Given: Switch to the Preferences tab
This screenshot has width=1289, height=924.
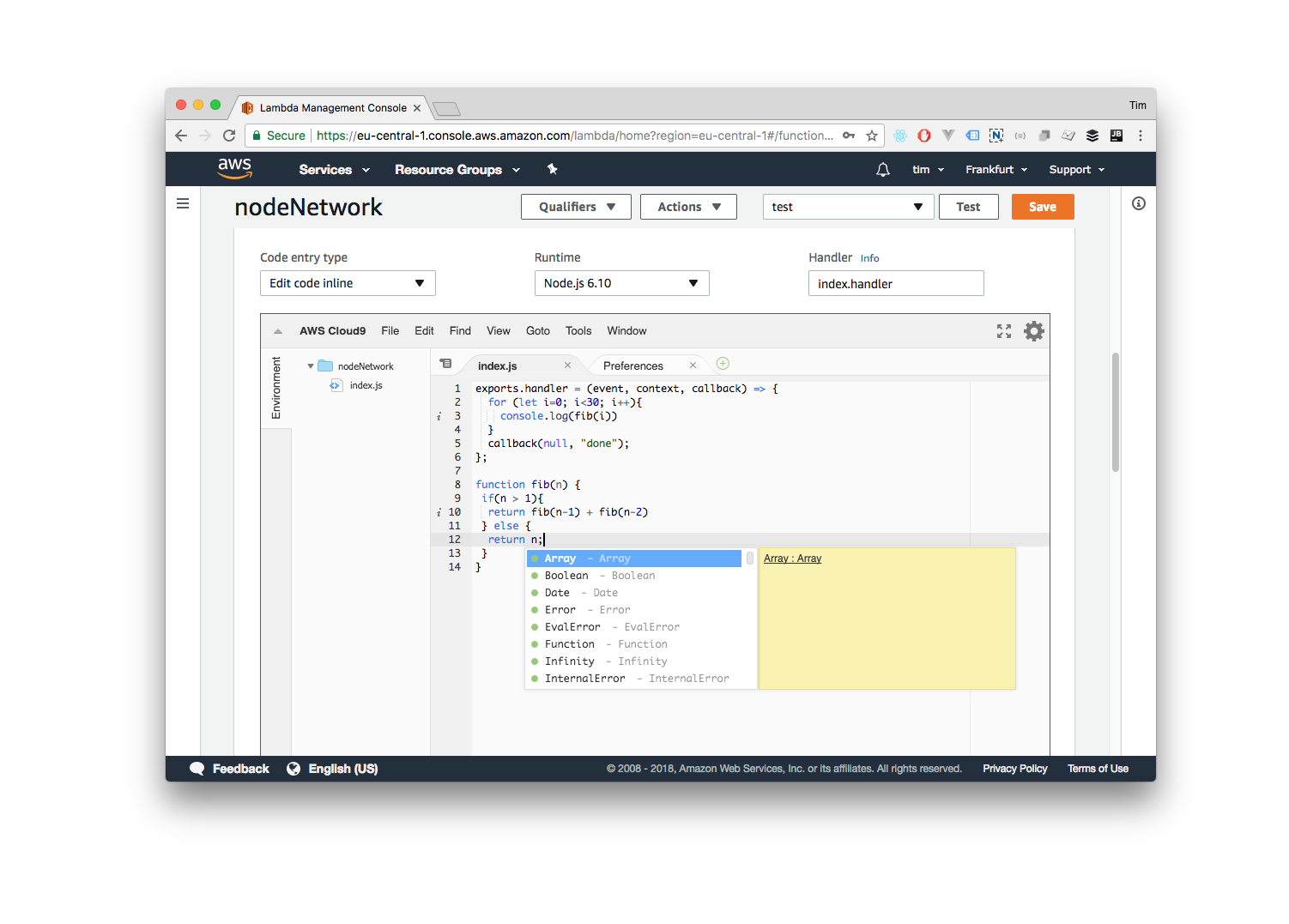Looking at the screenshot, I should tap(633, 366).
